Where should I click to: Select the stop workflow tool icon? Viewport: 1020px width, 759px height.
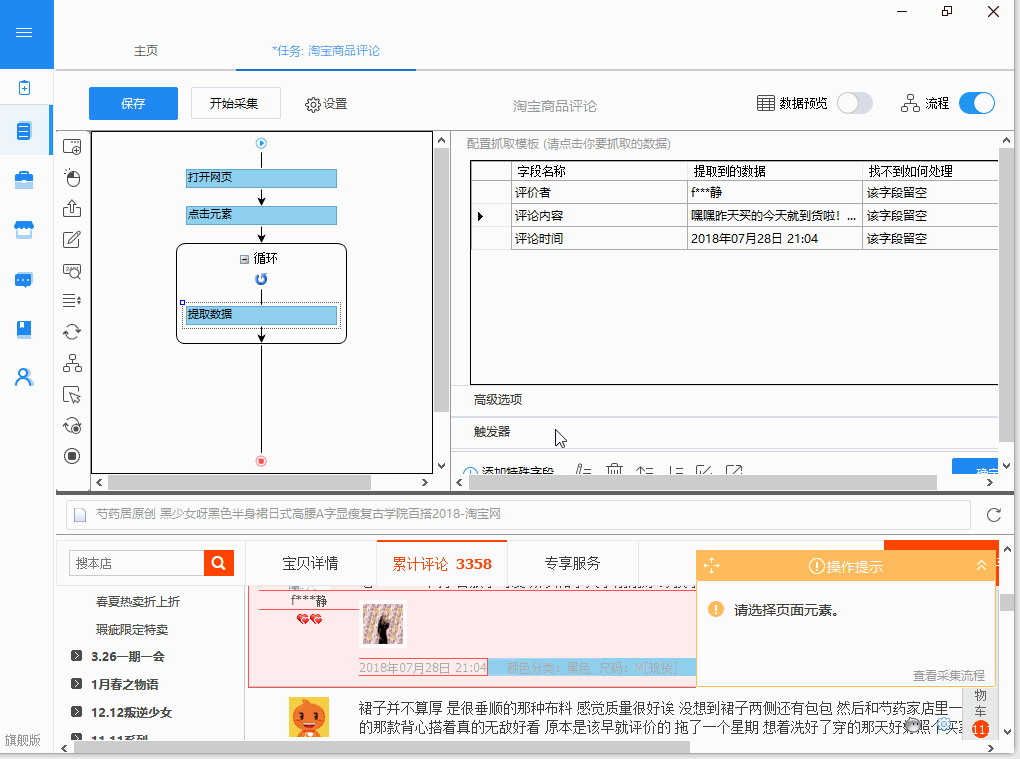(x=72, y=456)
